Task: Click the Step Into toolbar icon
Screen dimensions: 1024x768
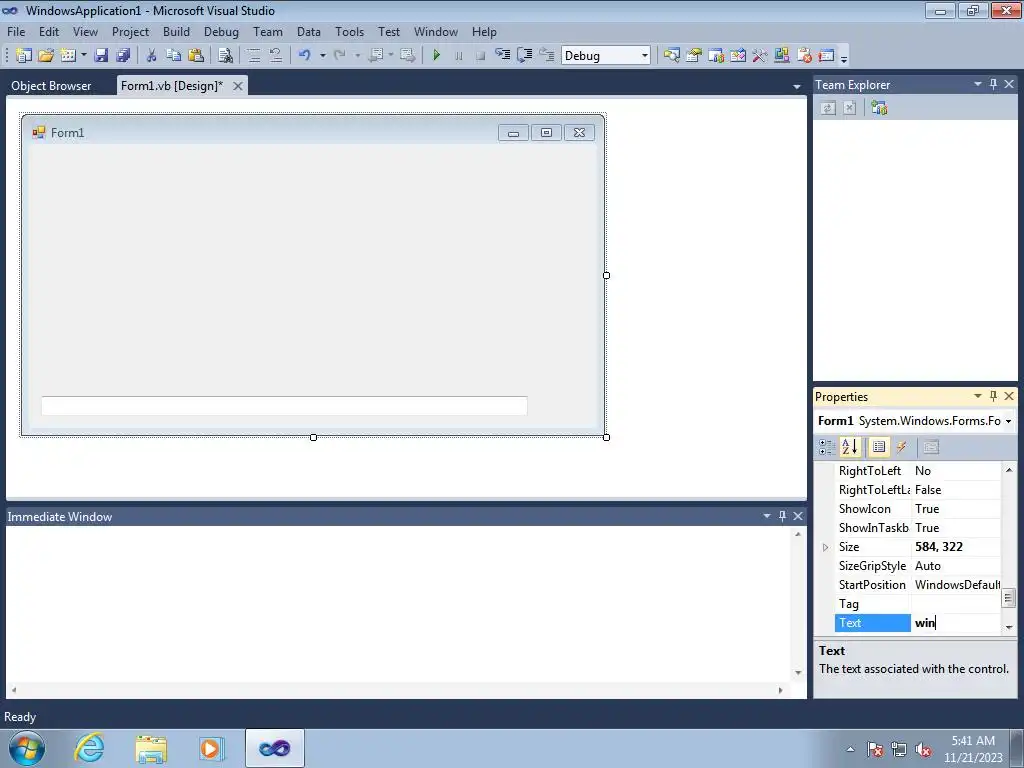Action: click(x=502, y=56)
